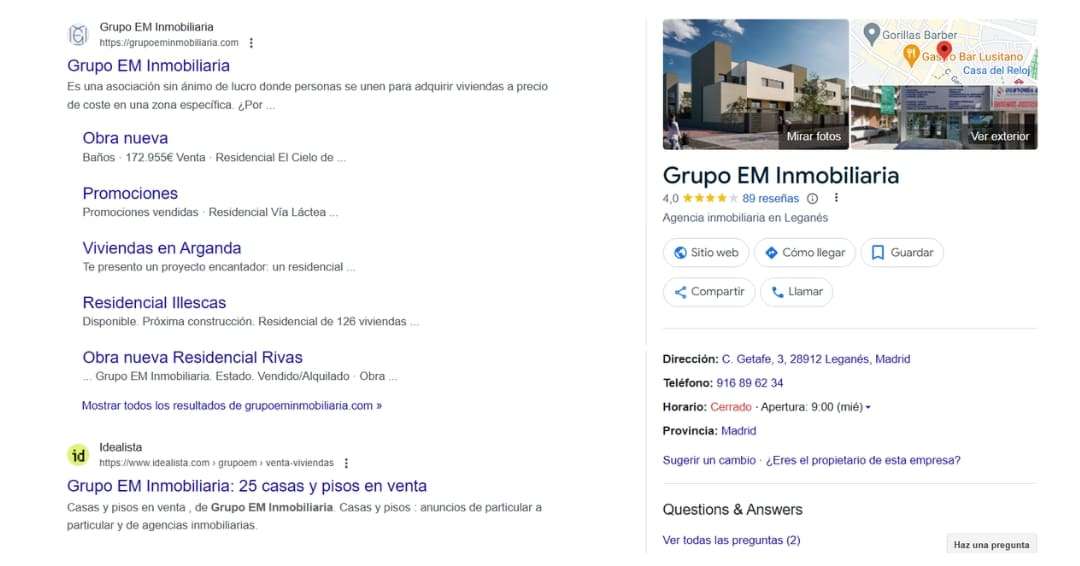Open Viviendas en Arganda sitelink
The image size is (1080, 566).
(162, 248)
